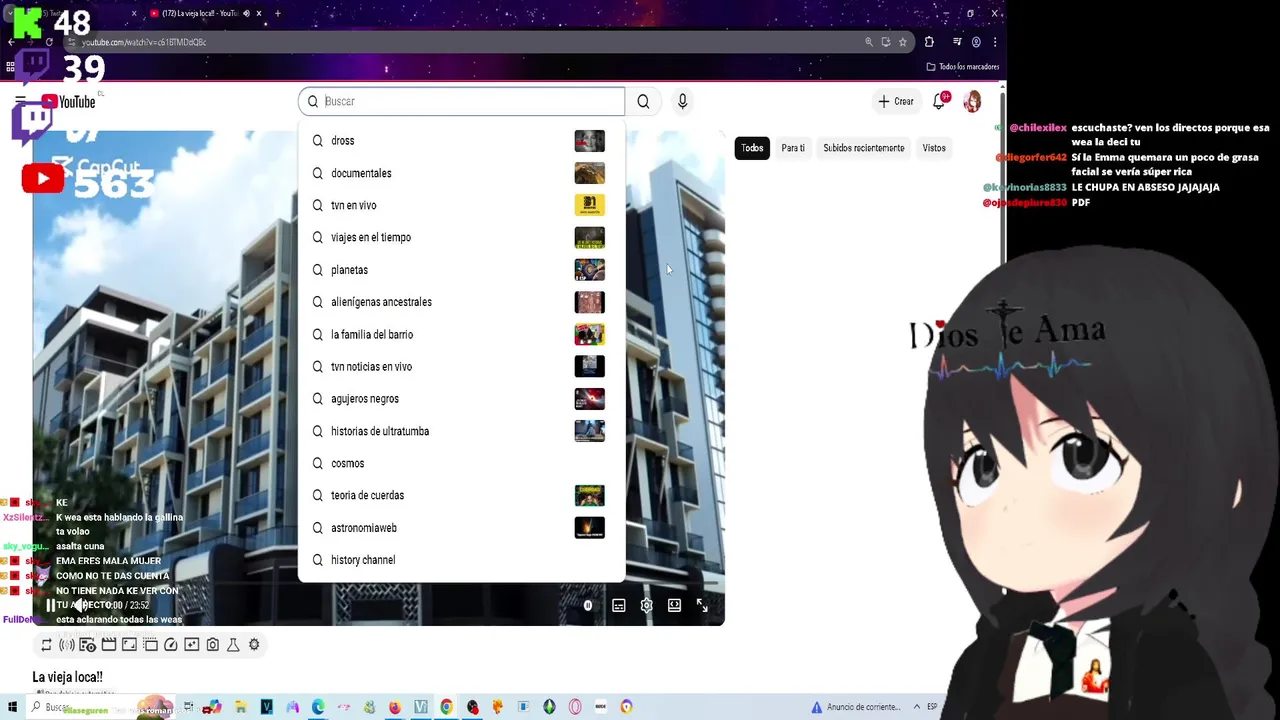Image resolution: width=1280 pixels, height=720 pixels.
Task: Select the Vistos filter chip
Action: click(x=934, y=148)
